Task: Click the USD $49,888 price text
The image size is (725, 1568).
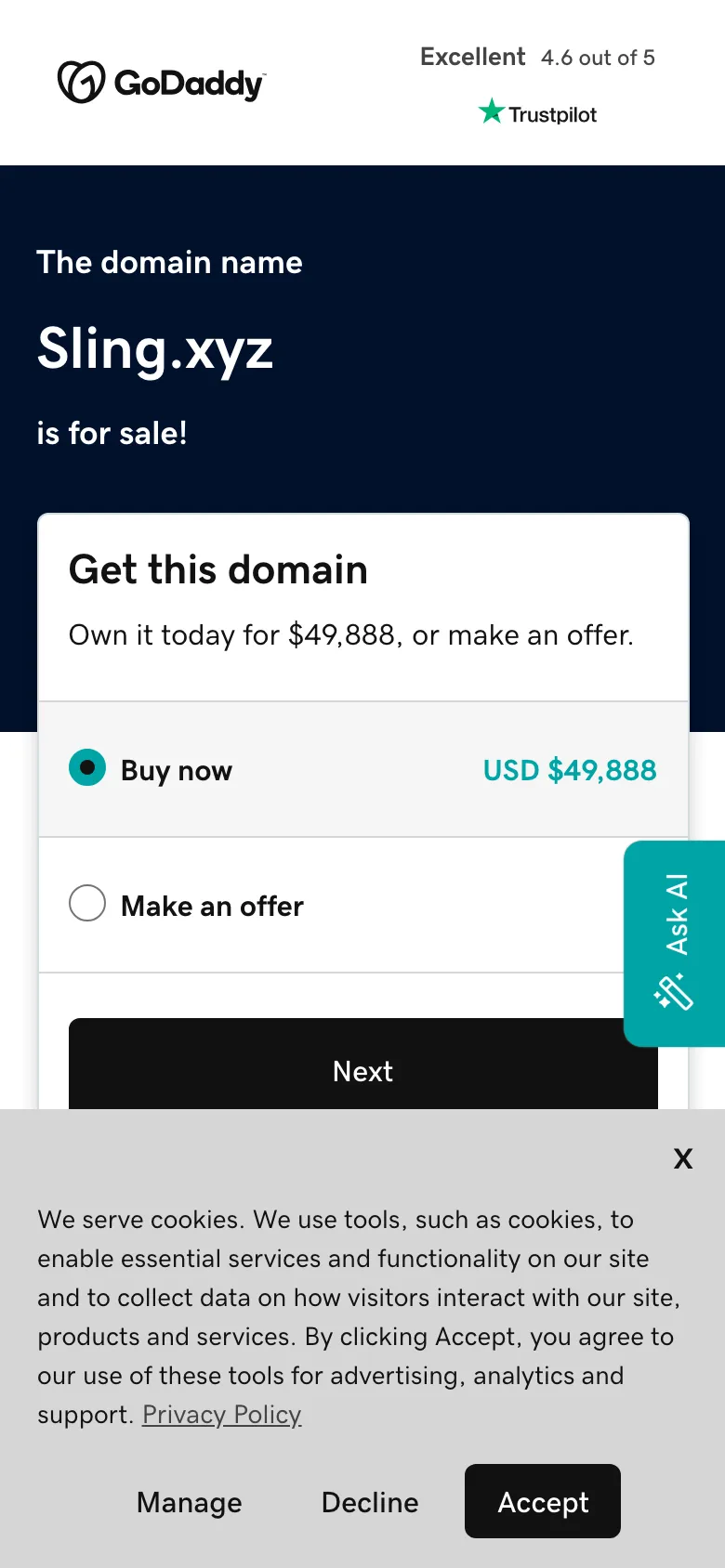Action: point(569,770)
